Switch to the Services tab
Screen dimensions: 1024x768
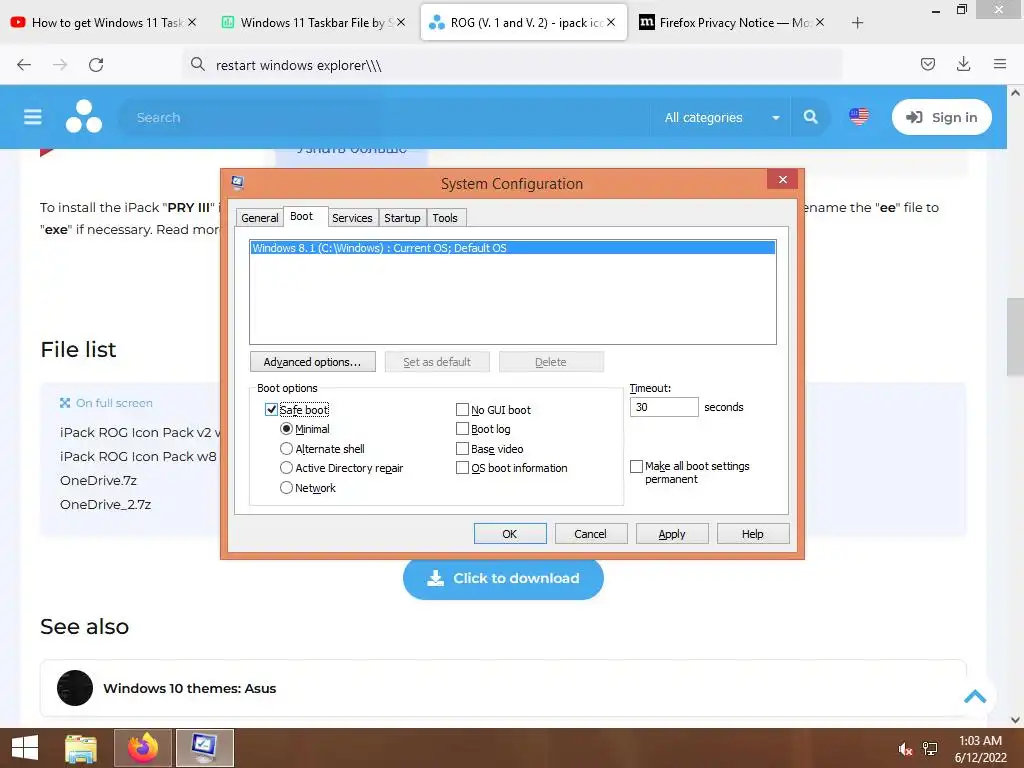click(x=352, y=218)
